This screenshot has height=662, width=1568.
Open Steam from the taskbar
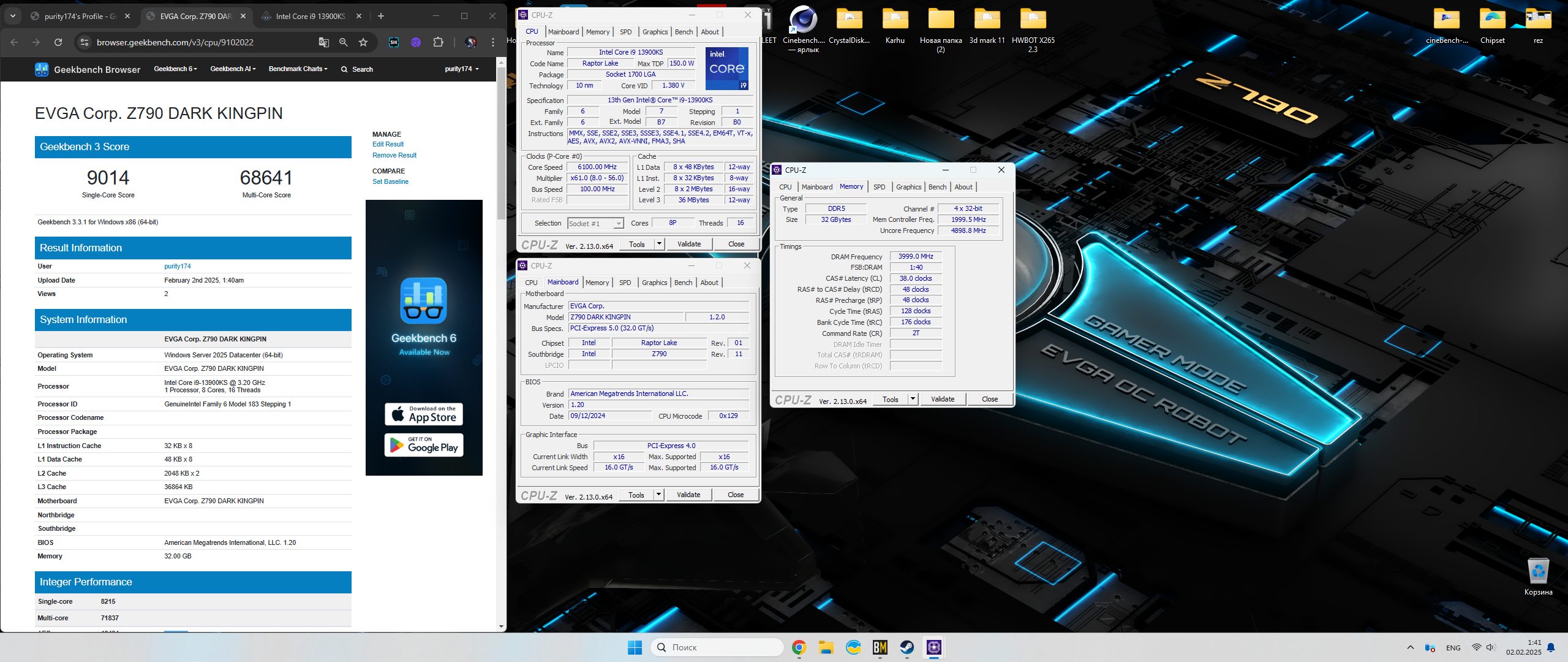coord(907,647)
